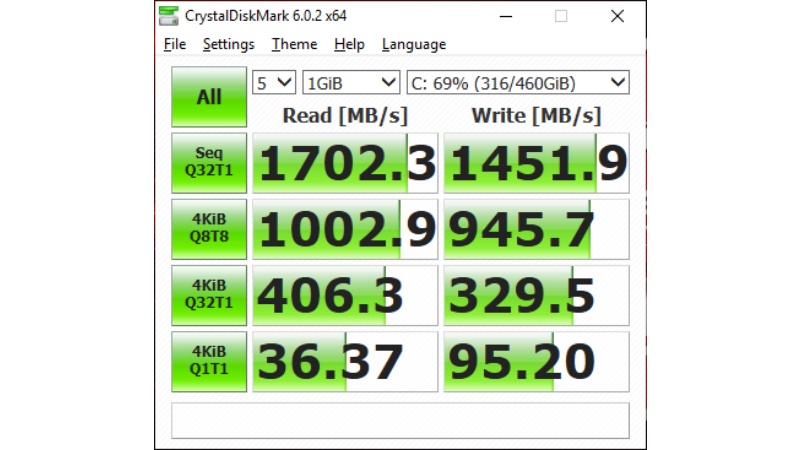Open the Language menu
This screenshot has height=450, width=800.
pyautogui.click(x=414, y=44)
